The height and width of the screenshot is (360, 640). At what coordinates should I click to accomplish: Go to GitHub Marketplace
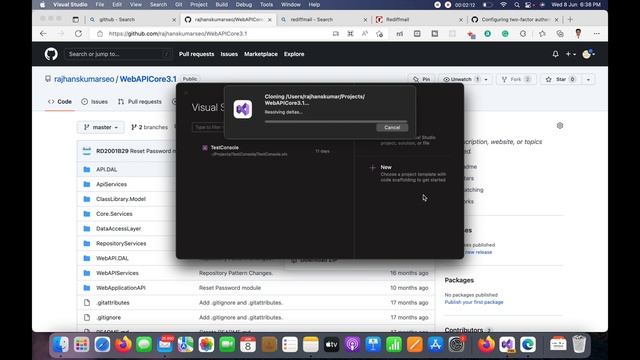(x=261, y=54)
